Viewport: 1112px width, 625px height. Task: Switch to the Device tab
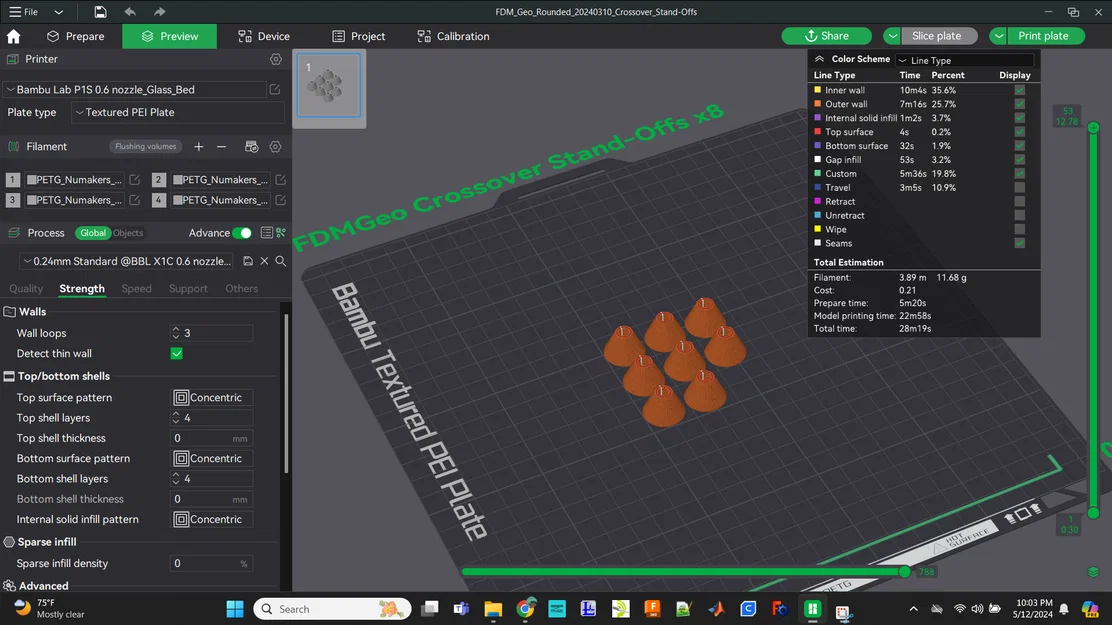[264, 36]
